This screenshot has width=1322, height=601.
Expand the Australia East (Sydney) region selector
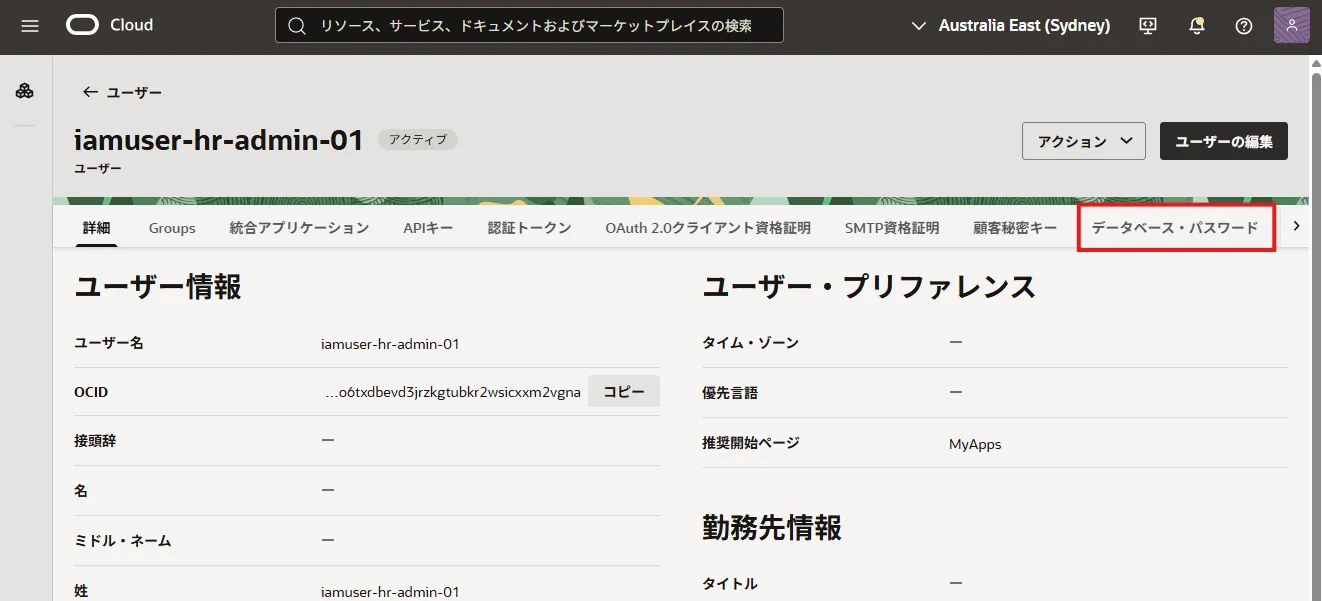1010,26
